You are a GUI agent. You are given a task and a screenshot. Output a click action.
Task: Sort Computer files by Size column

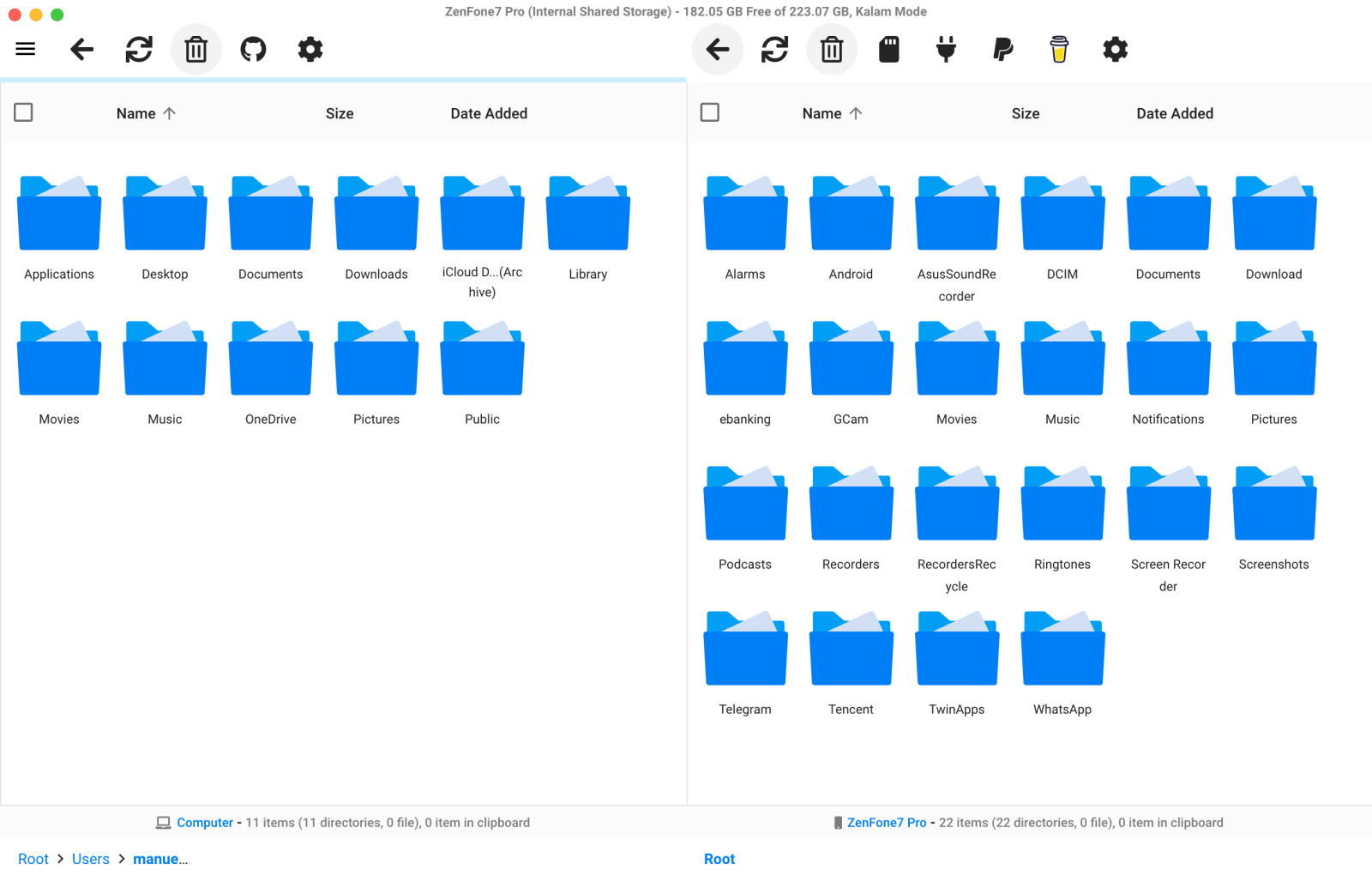[340, 113]
